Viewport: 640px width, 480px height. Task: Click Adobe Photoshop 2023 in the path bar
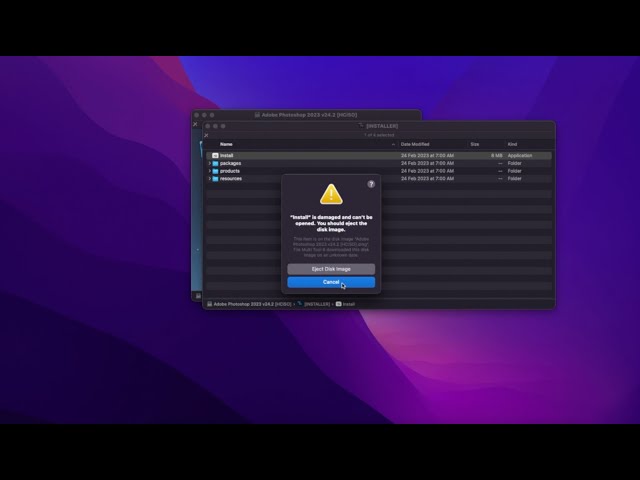[x=252, y=304]
